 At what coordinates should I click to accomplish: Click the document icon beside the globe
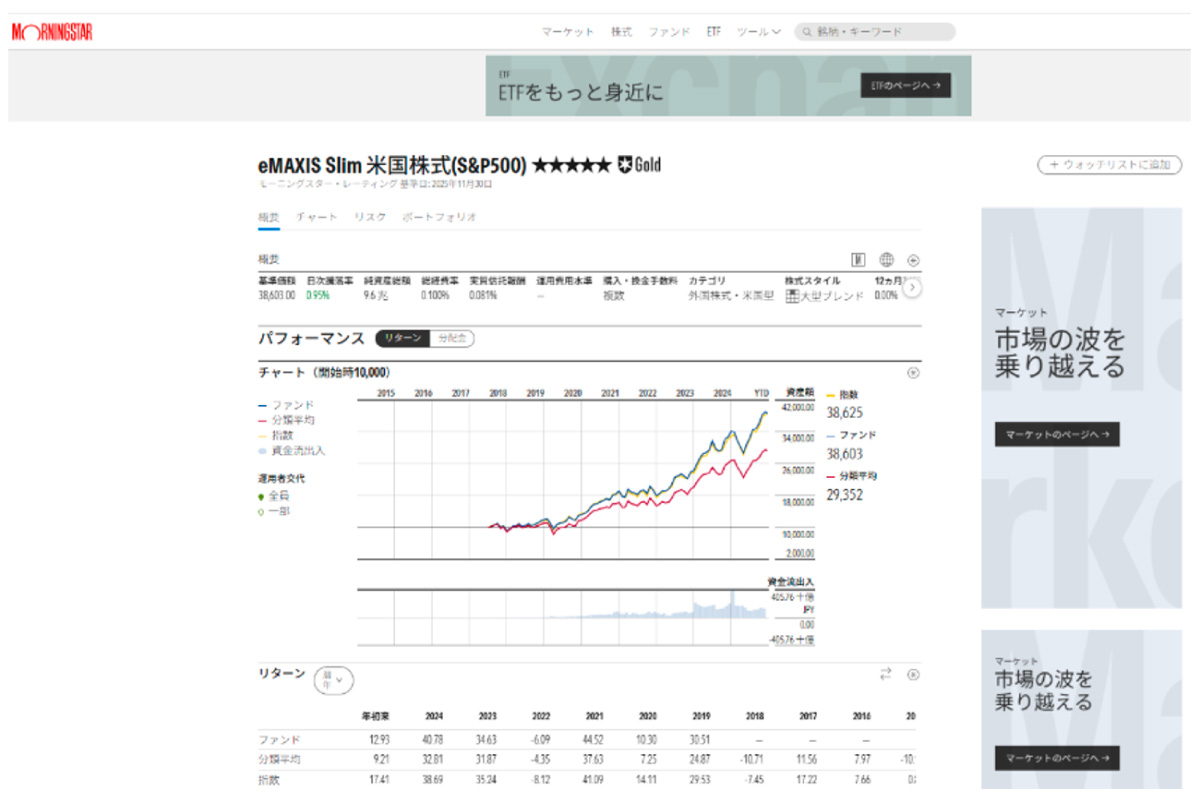point(858,260)
